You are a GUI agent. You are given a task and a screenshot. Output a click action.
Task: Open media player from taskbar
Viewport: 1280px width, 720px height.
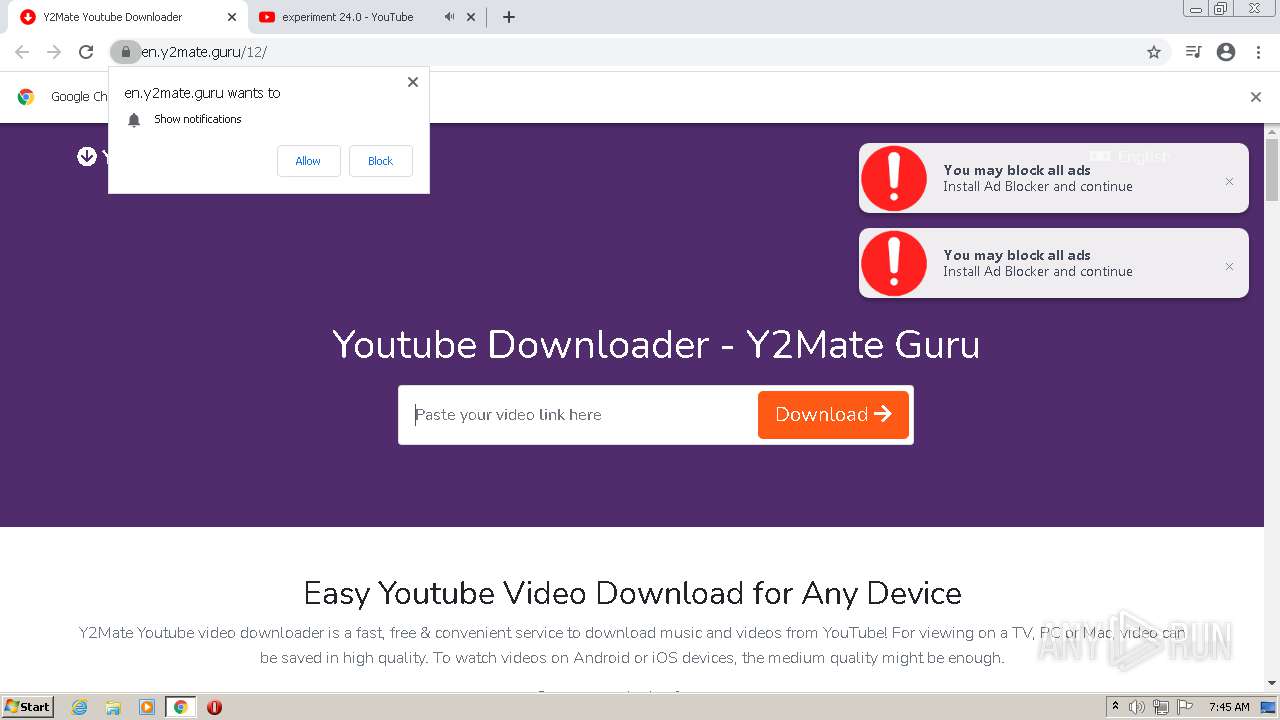(x=147, y=707)
